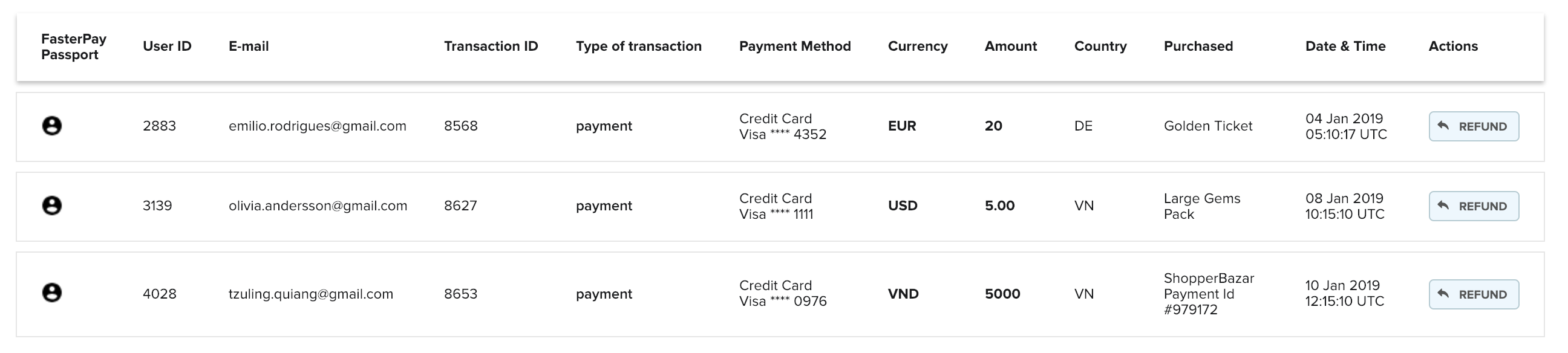
Task: Open tzuling.quiang@gmail.com email
Action: 310,294
